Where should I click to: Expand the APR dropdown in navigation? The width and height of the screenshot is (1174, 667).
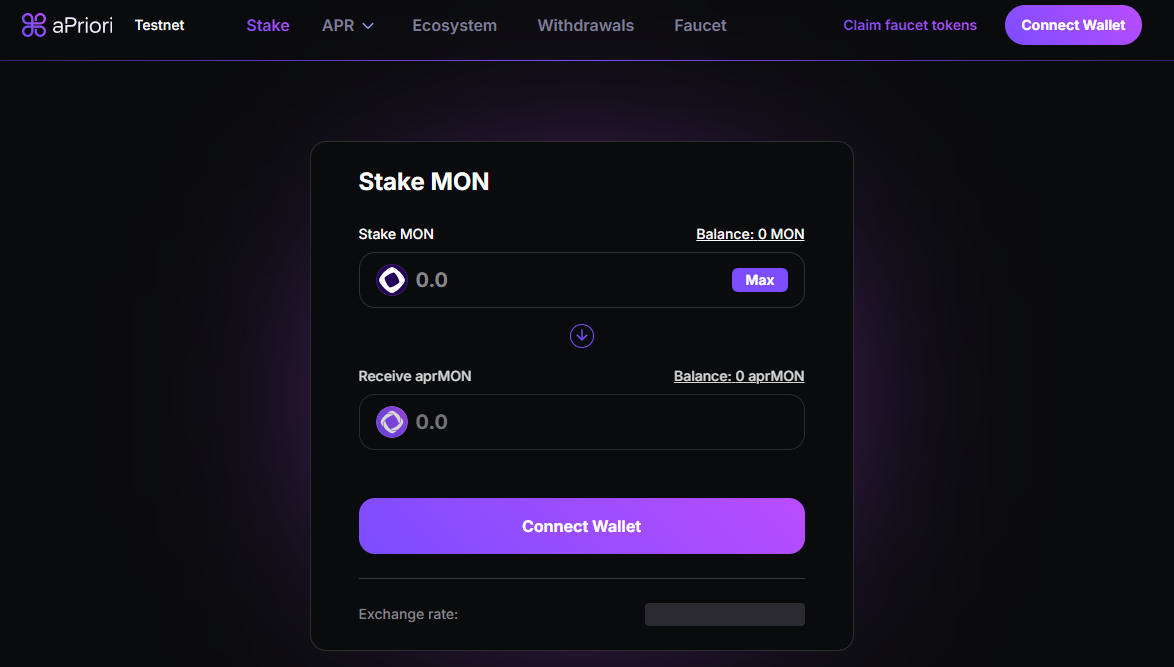[x=347, y=25]
